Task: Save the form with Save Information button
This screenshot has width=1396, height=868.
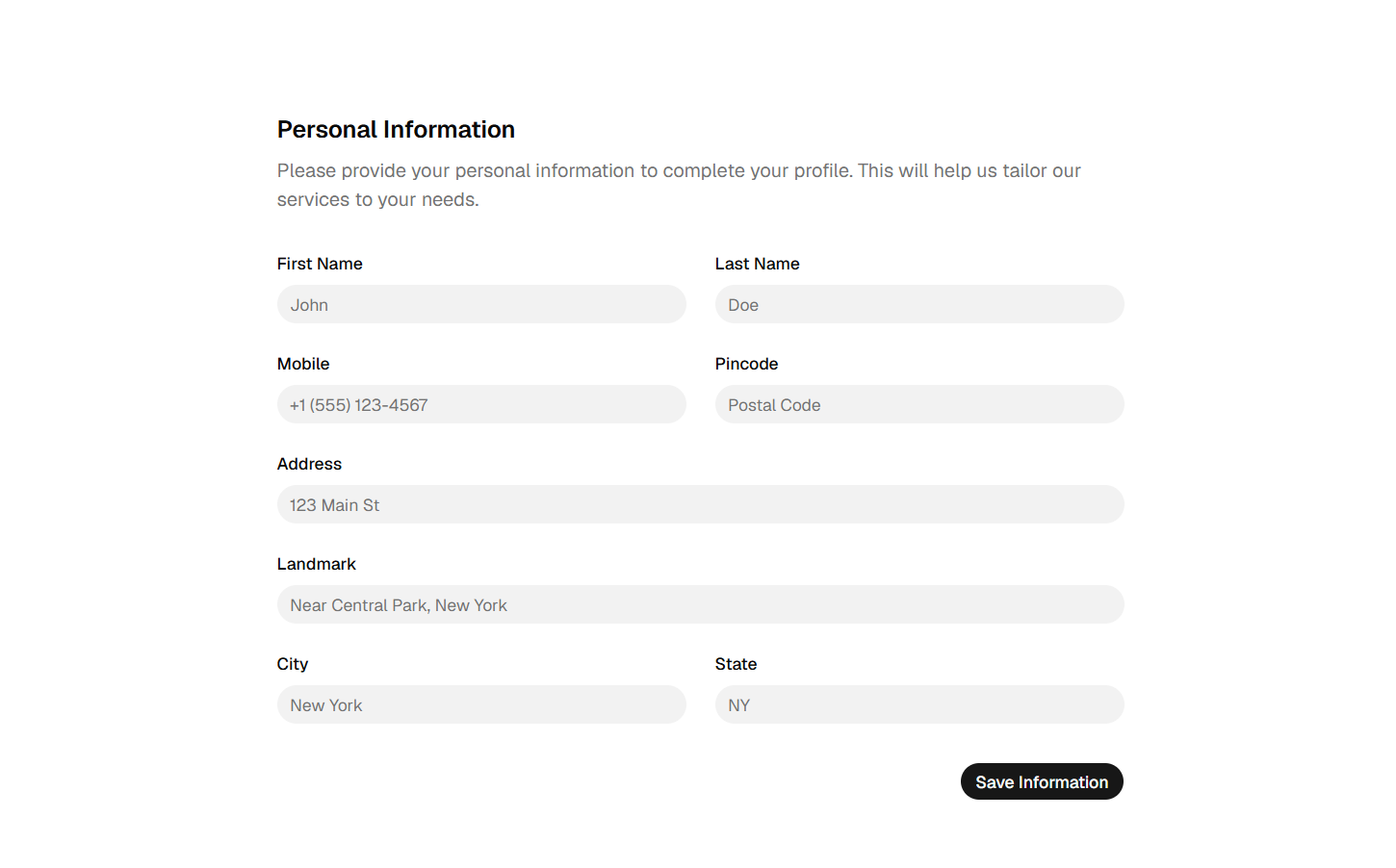Action: pos(1042,781)
